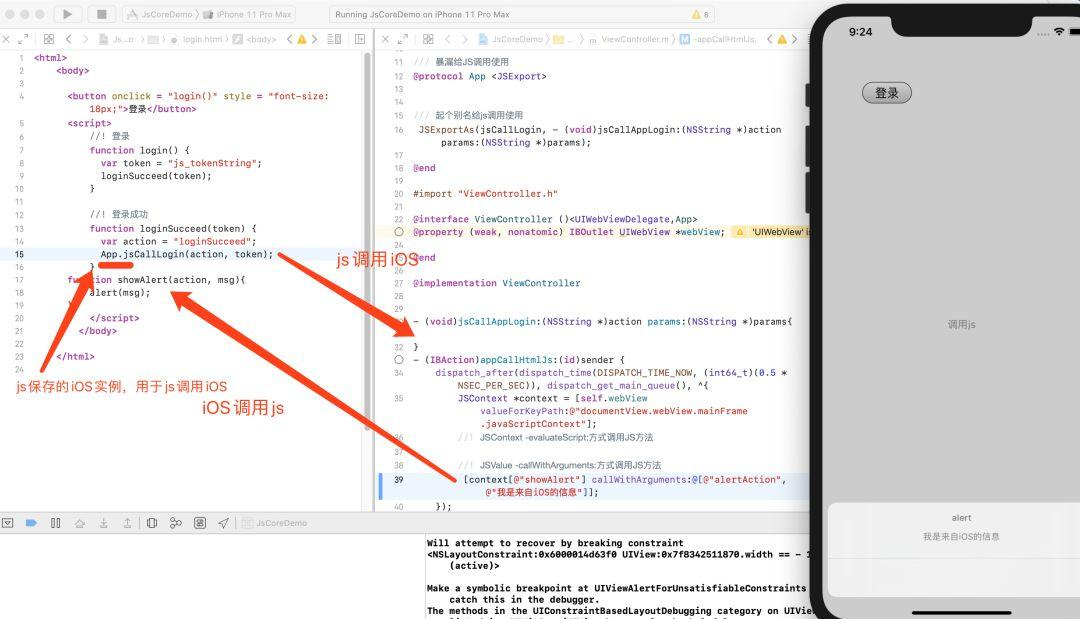This screenshot has height=619, width=1080.
Task: Hide the debug area with the toggle
Action: pos(8,523)
